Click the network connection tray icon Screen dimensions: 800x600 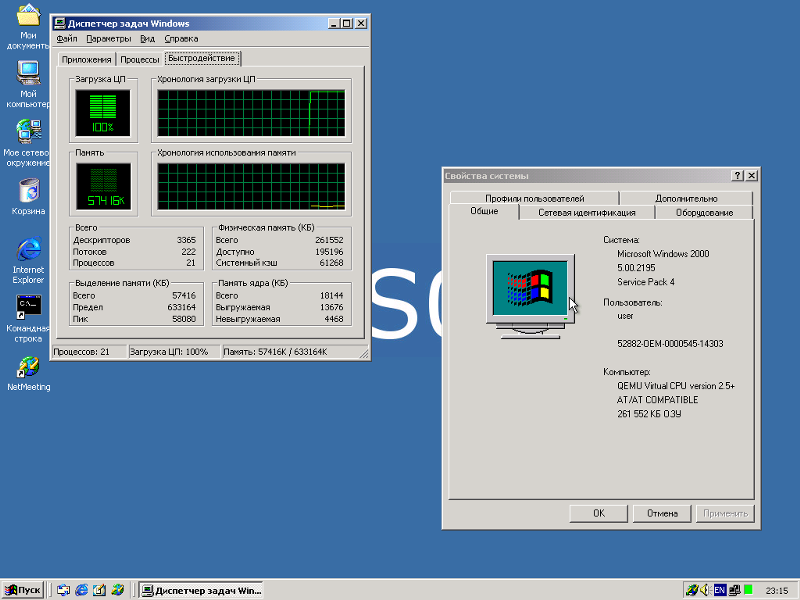[x=734, y=590]
